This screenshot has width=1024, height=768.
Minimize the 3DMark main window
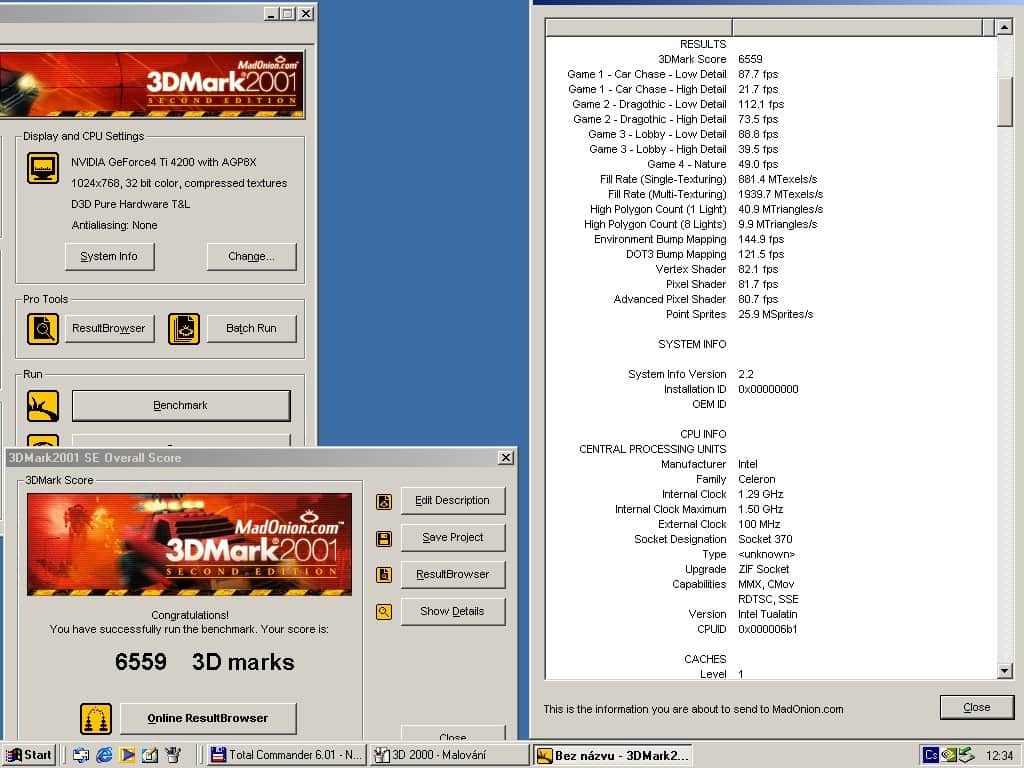pyautogui.click(x=272, y=13)
